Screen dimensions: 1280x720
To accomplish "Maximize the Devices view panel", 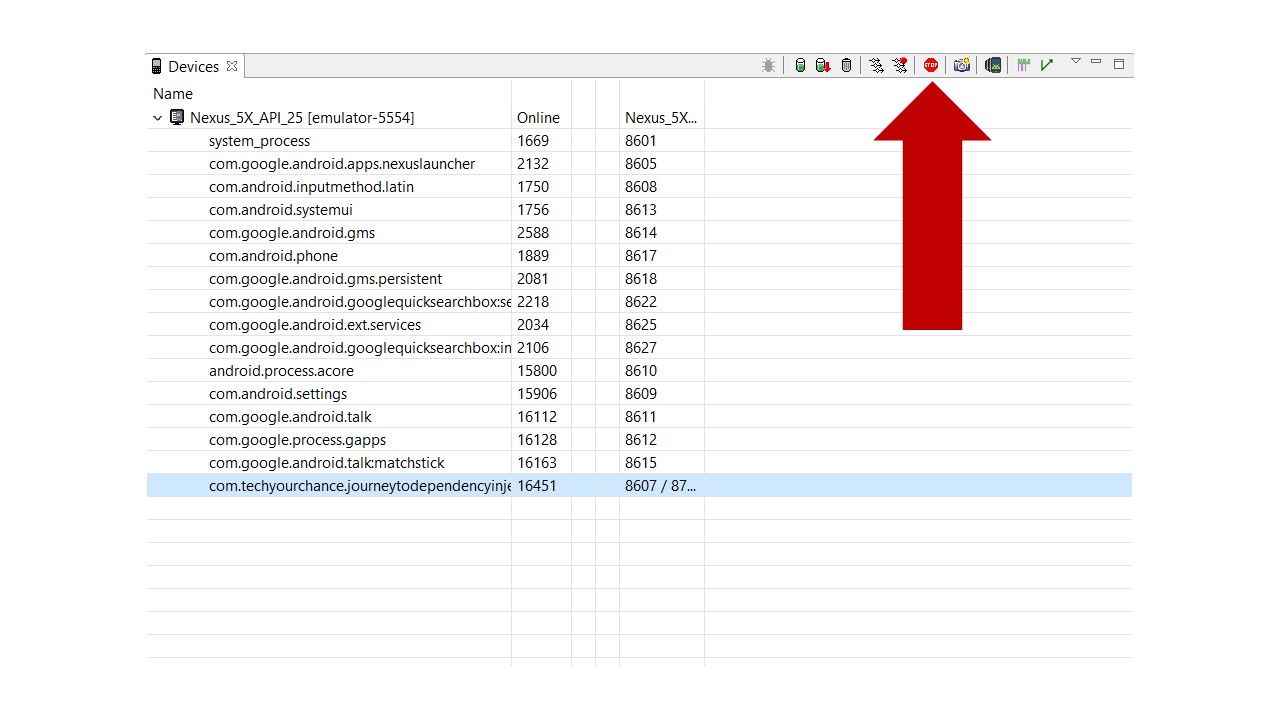I will click(x=1119, y=64).
